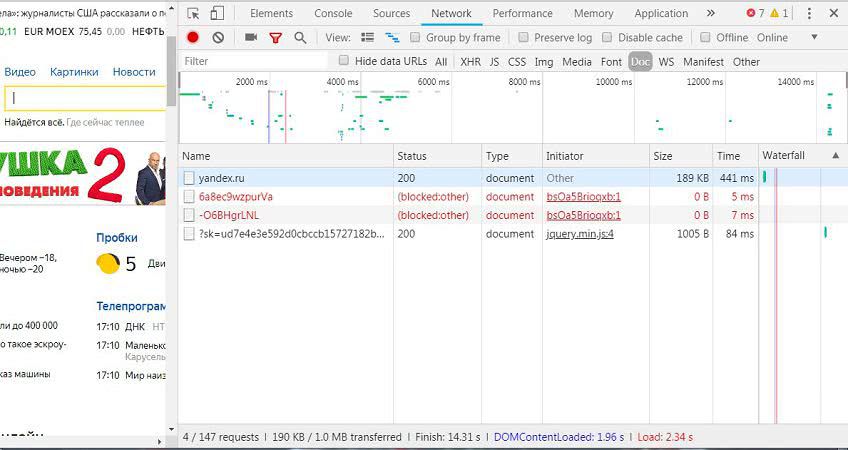848x450 pixels.
Task: Open the Performance tab
Action: [522, 13]
